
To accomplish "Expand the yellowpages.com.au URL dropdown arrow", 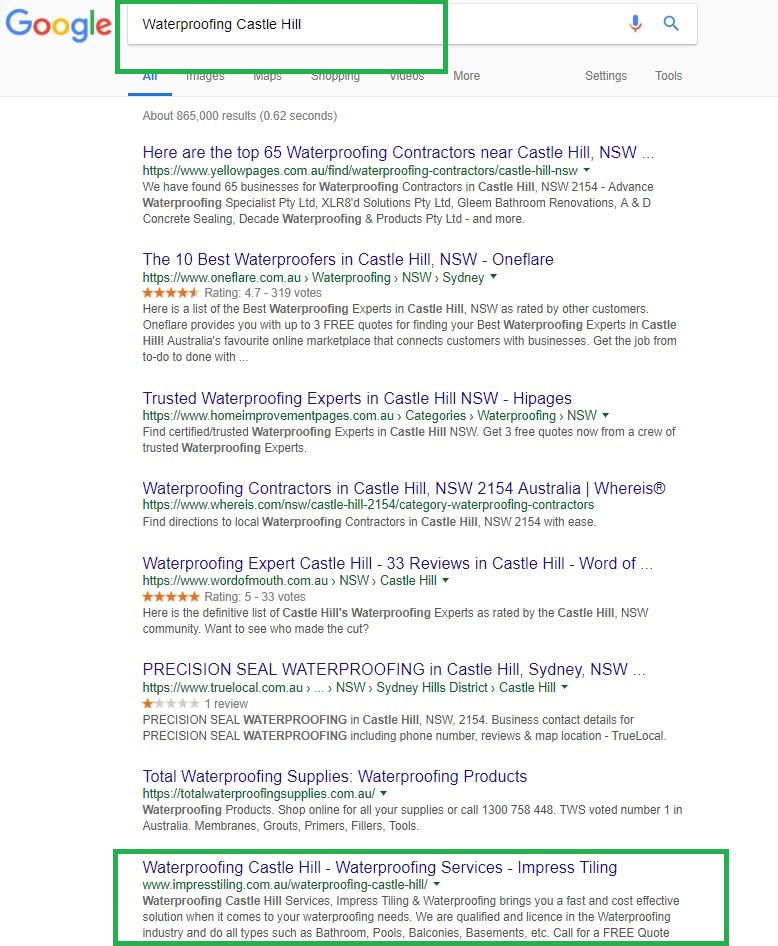I will pos(586,171).
